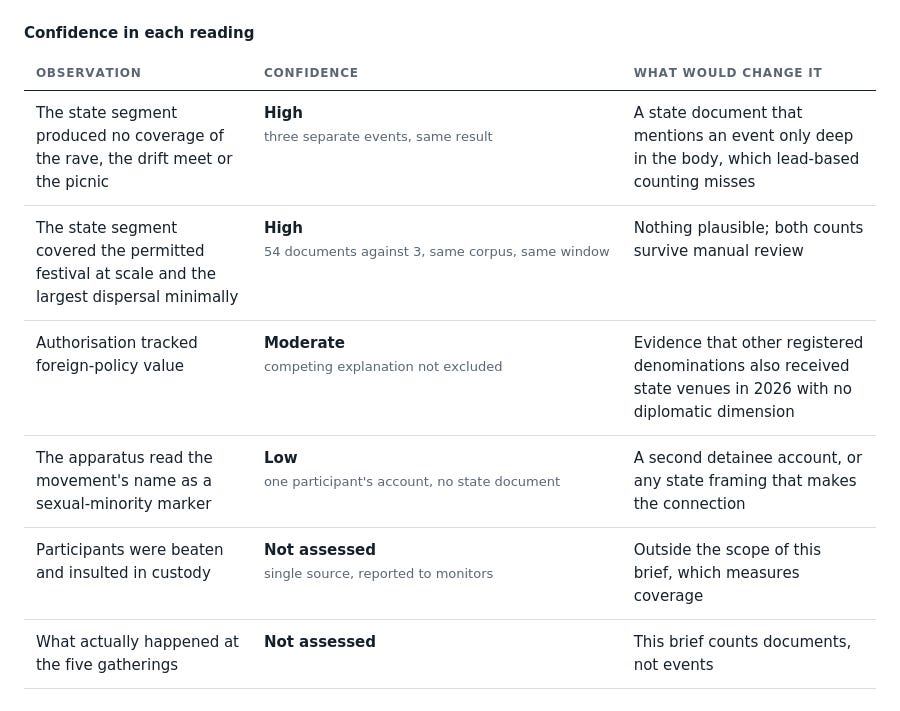Click 'Authorisation tracked foreign-policy value' observation
Screen dimensions: 900x711
117,354
